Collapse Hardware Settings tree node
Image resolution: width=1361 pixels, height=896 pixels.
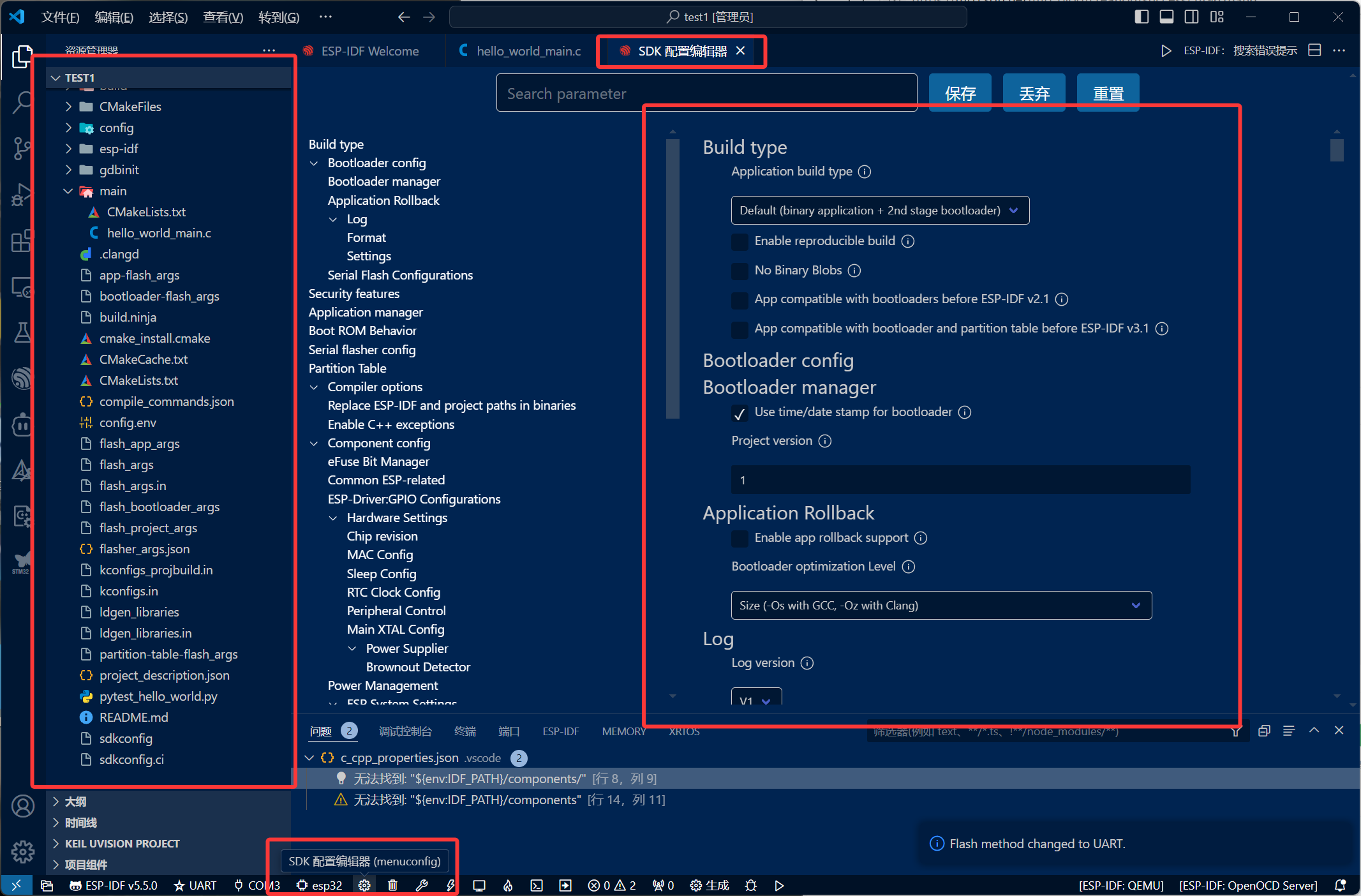pyautogui.click(x=333, y=518)
